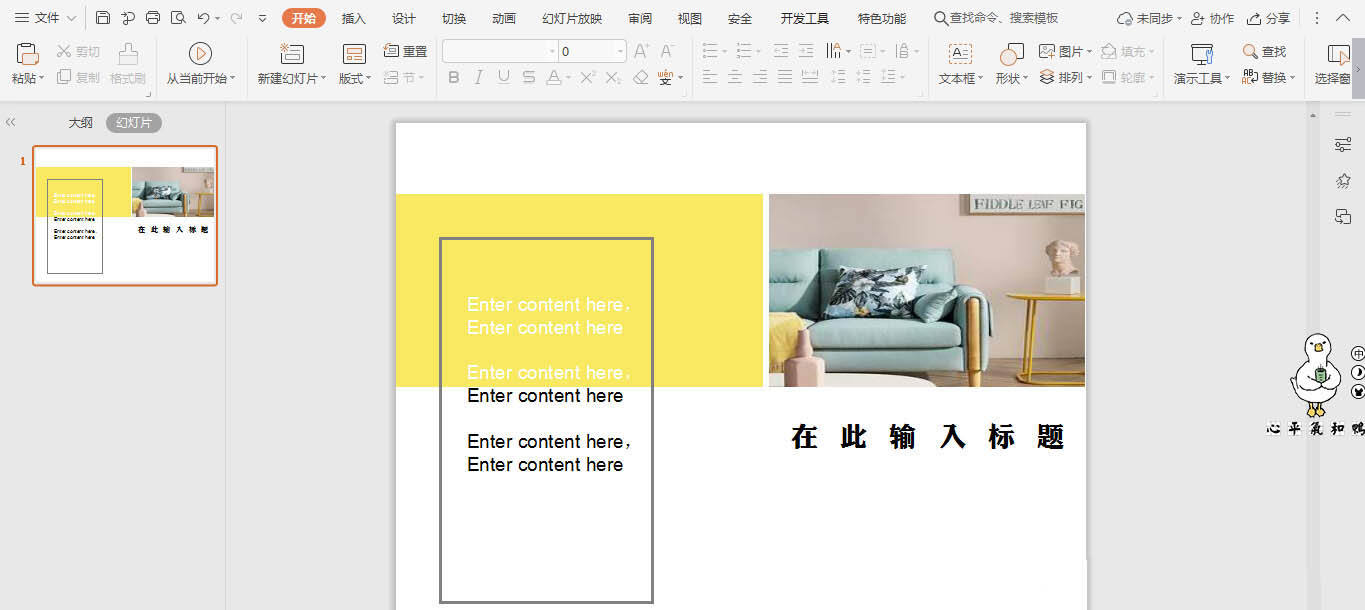
Task: Click the Undo arrow icon
Action: point(203,18)
